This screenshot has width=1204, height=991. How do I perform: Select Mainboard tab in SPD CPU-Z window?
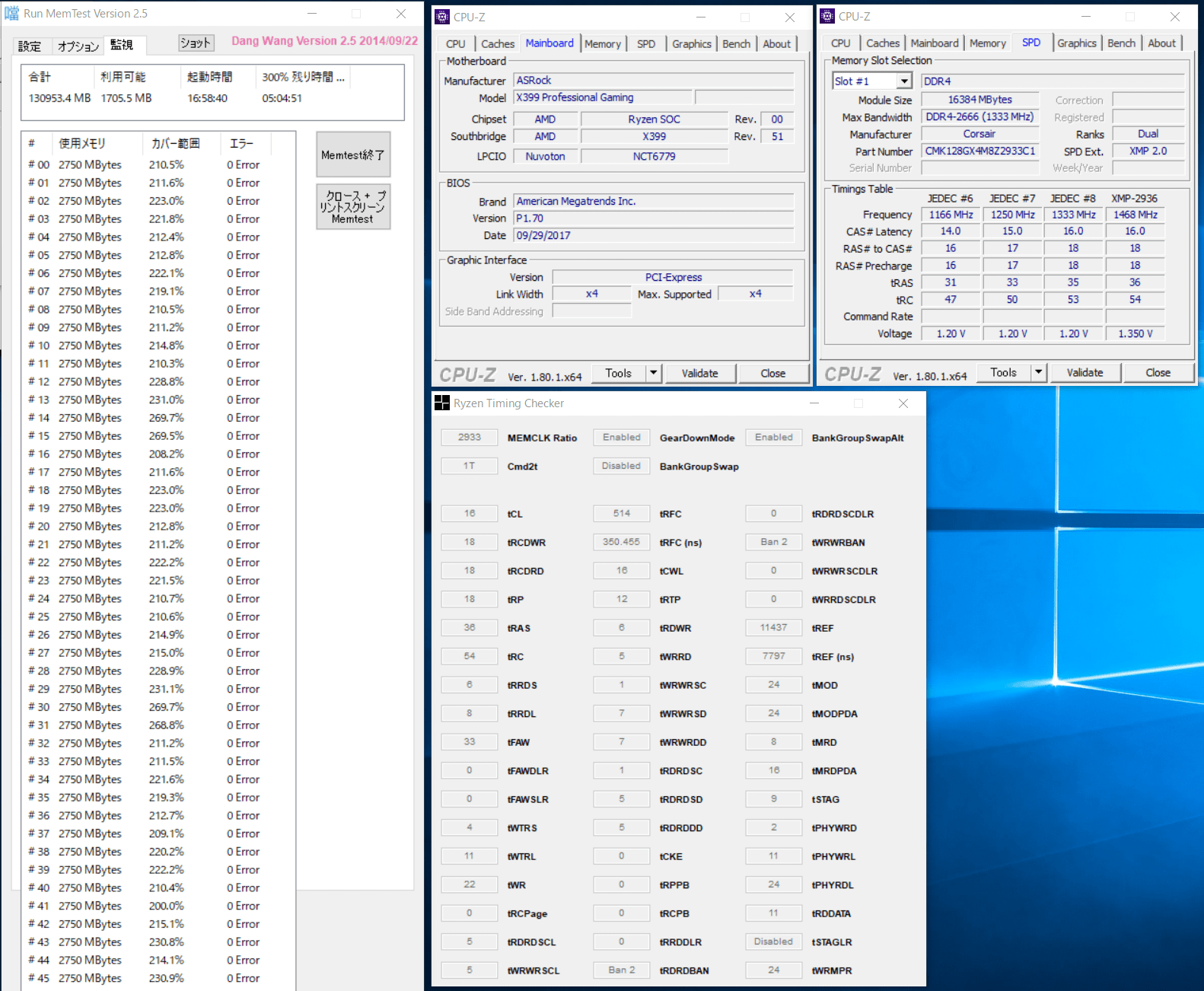tap(935, 43)
